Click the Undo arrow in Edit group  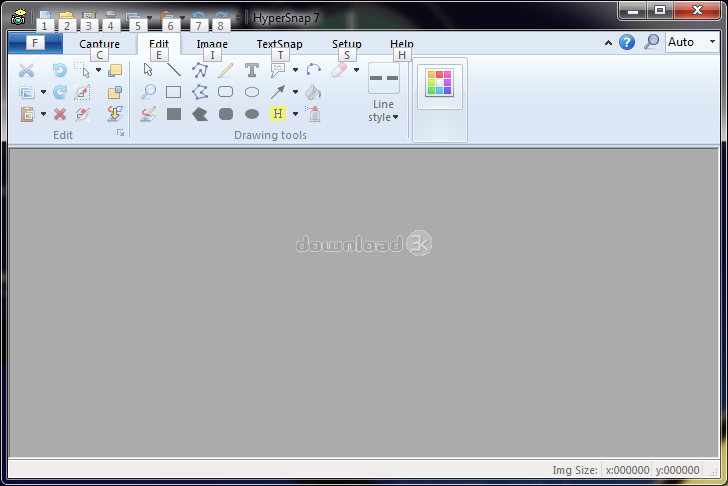[59, 70]
